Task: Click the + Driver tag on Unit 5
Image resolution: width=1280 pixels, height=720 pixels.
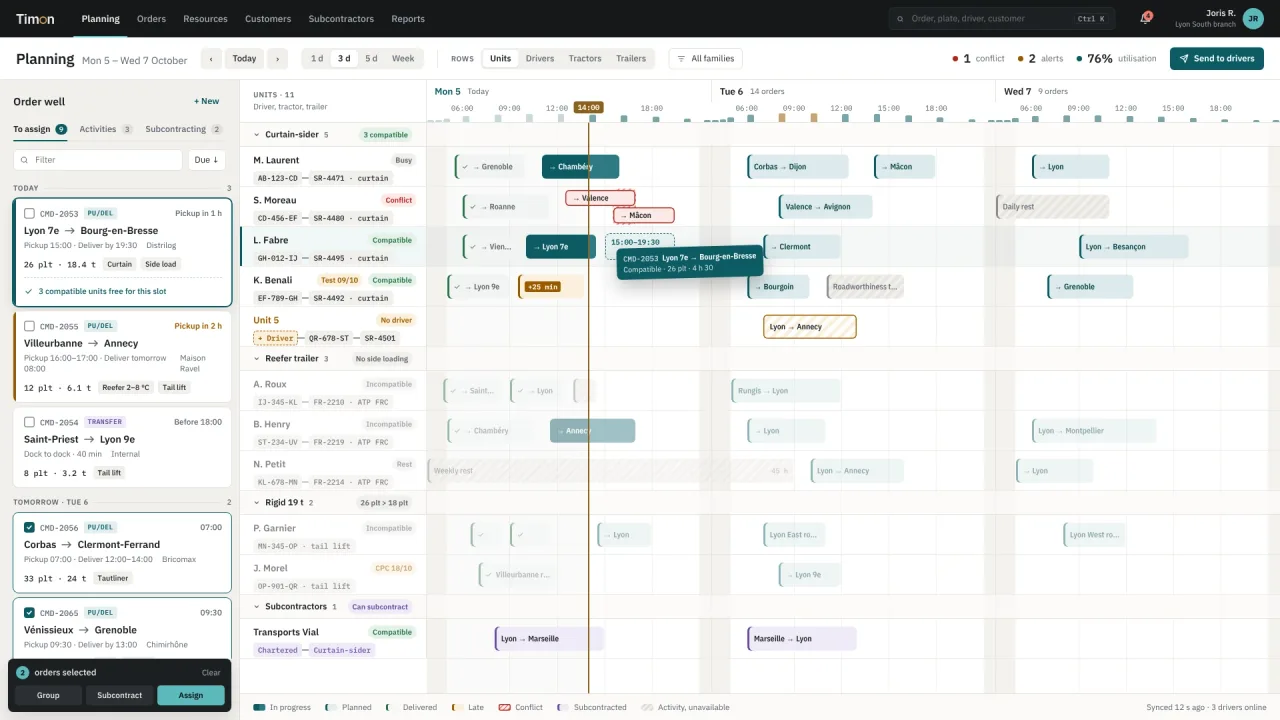Action: (x=275, y=338)
